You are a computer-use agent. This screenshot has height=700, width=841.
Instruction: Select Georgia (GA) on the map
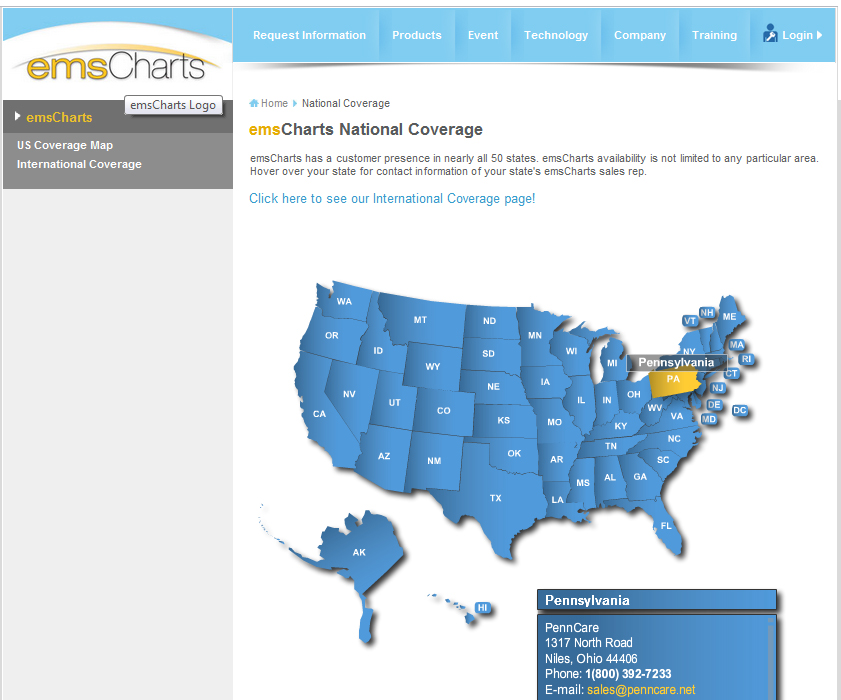(x=639, y=476)
